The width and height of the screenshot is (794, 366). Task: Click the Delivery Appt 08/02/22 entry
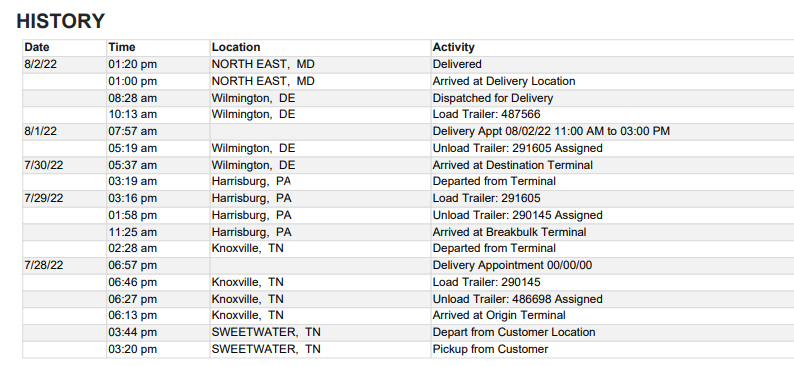click(x=551, y=131)
